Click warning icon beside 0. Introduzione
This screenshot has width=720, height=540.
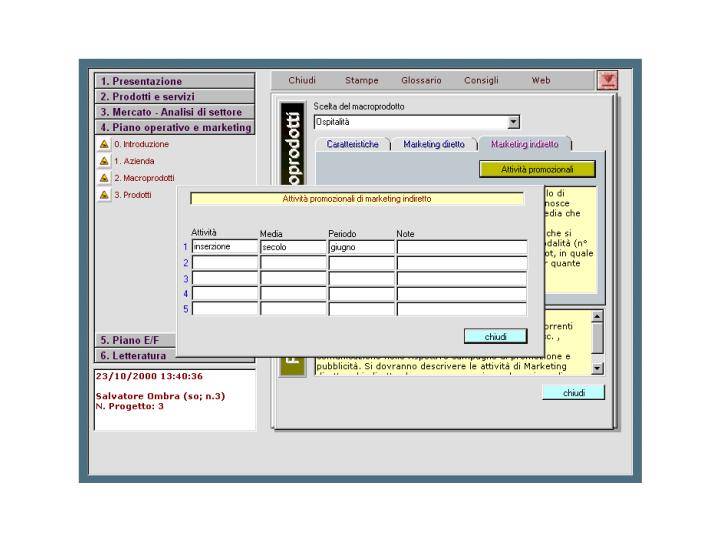104,144
